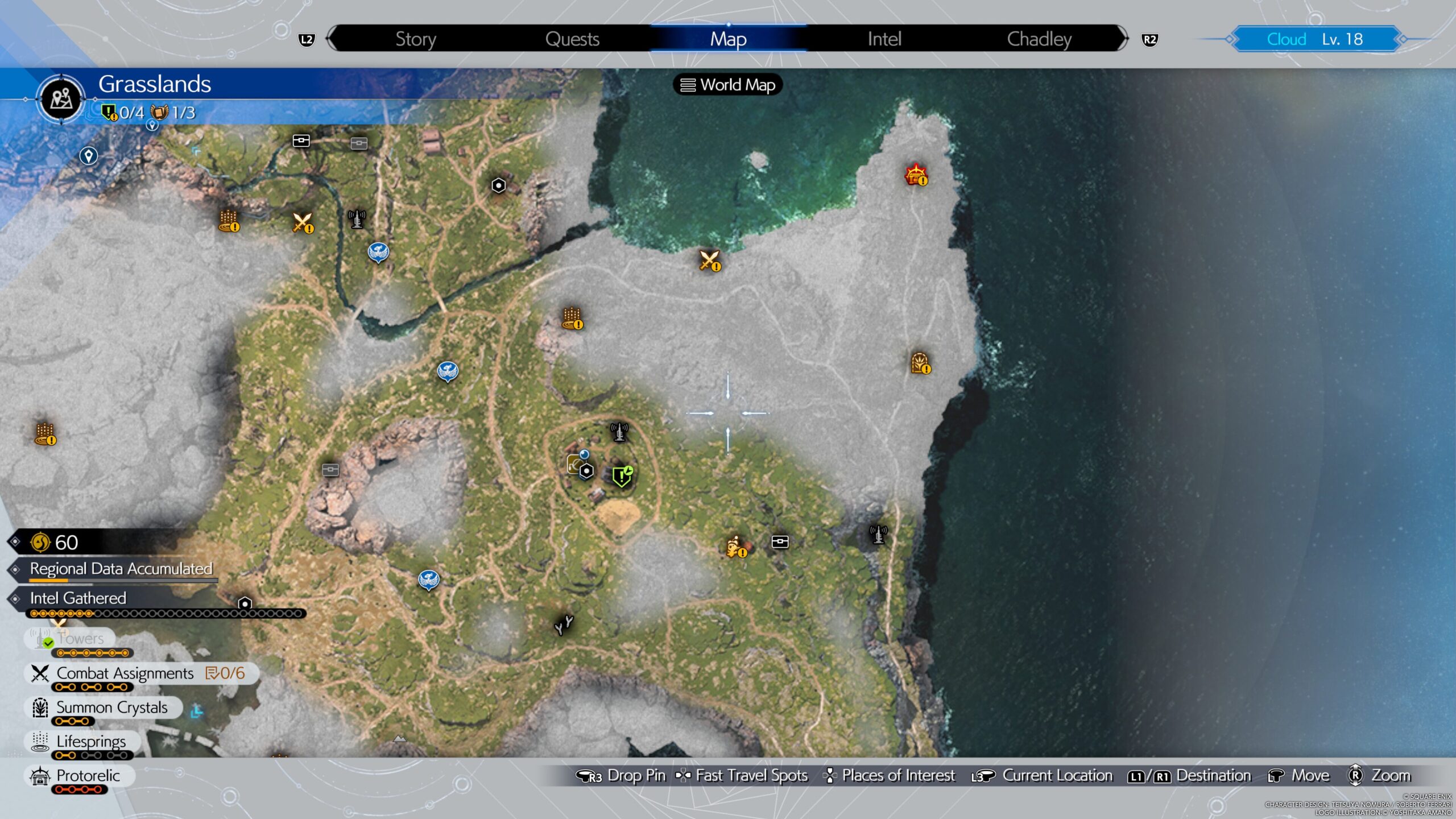1456x819 pixels.
Task: Toggle the Lifesprings filter
Action: 82,742
